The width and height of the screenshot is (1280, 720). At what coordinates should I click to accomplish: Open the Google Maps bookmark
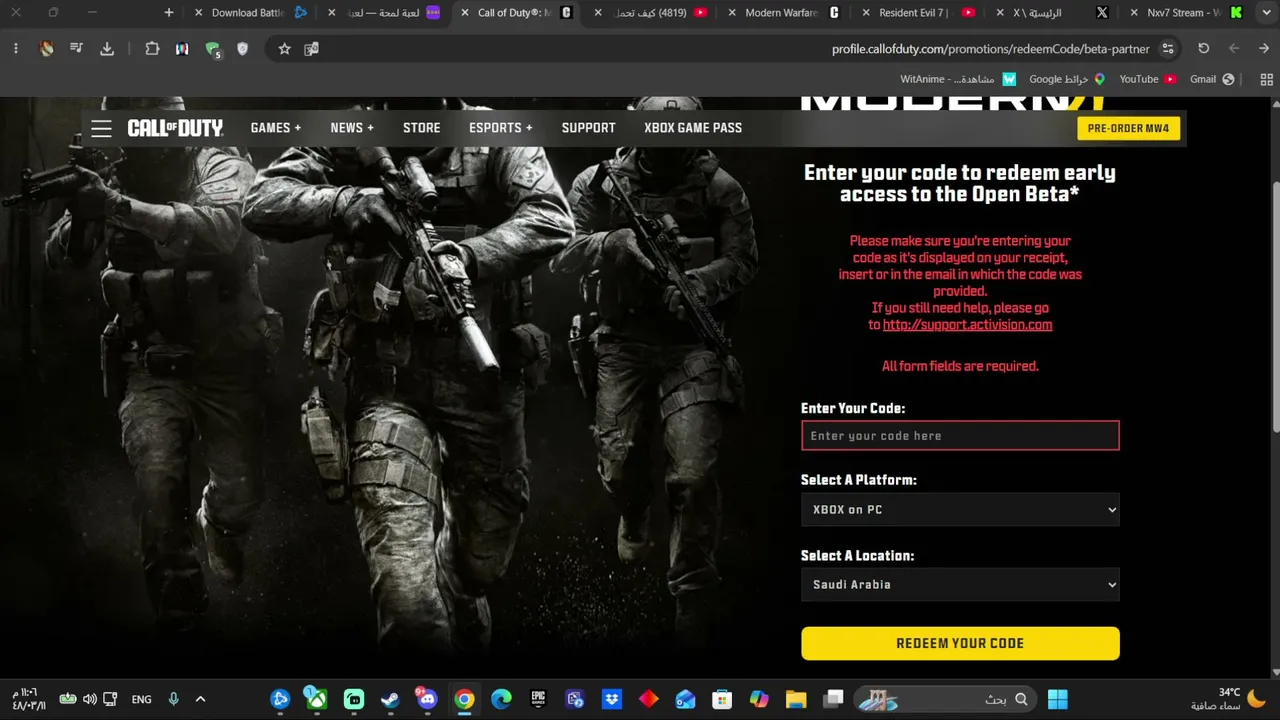(x=1067, y=79)
